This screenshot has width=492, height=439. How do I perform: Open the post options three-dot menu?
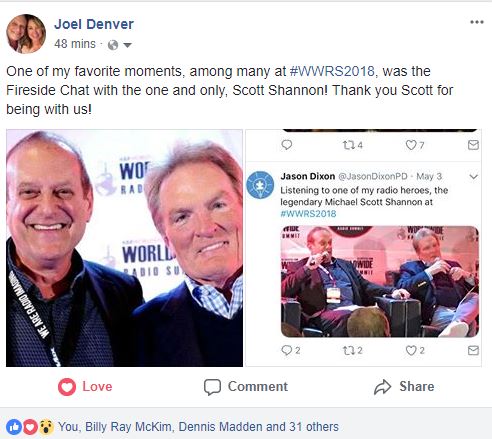(x=477, y=22)
